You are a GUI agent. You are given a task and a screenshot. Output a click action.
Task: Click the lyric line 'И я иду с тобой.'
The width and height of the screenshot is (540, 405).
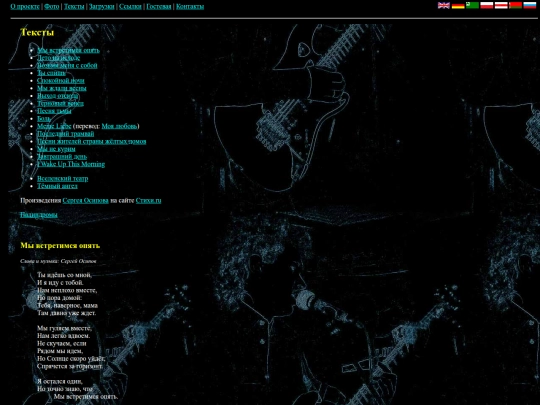[x=60, y=283]
